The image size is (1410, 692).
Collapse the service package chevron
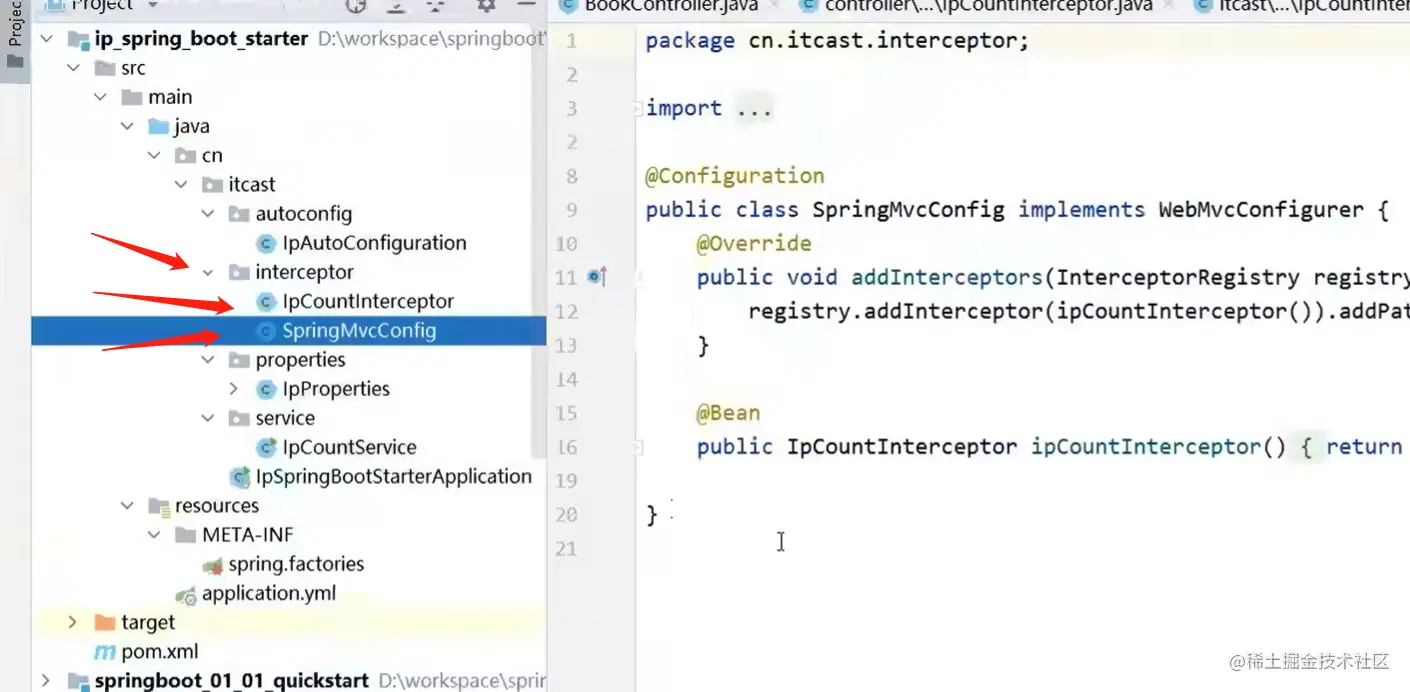[208, 418]
